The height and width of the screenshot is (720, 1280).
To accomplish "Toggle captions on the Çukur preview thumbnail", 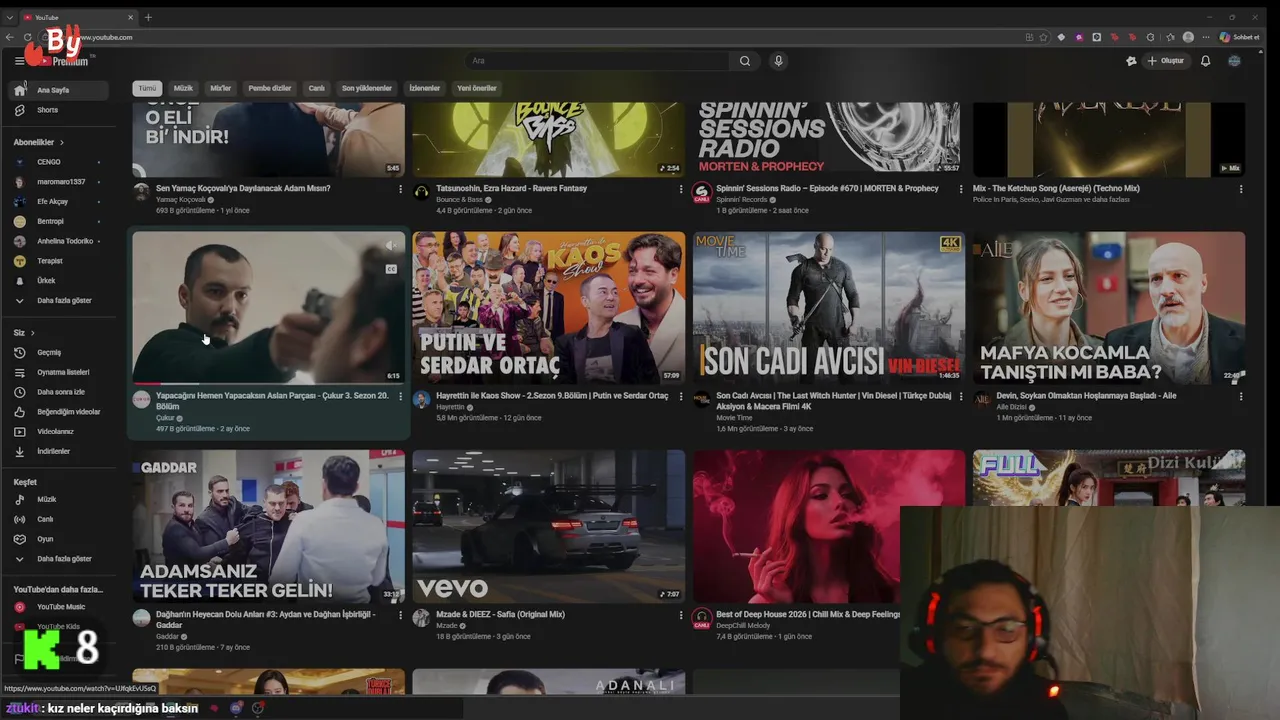I will click(391, 269).
